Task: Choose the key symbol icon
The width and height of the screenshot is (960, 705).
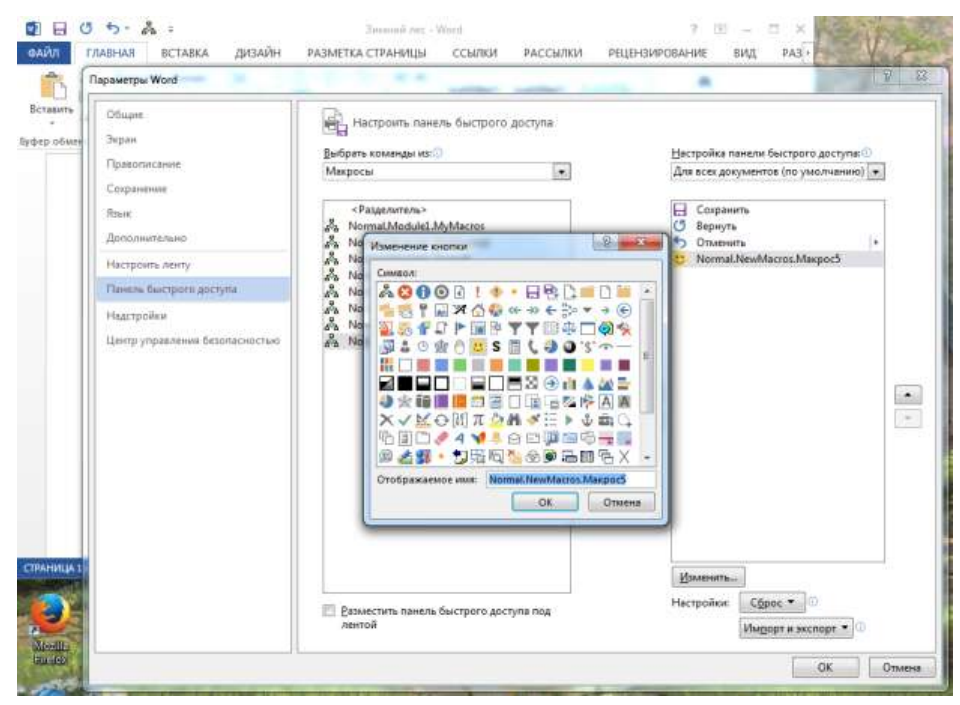Action: [423, 309]
